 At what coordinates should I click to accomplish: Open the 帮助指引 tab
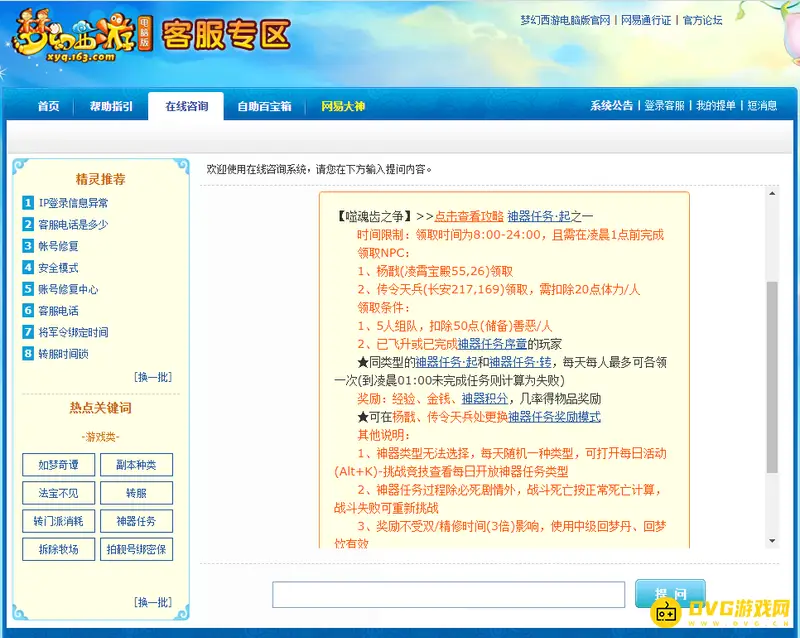tap(111, 106)
